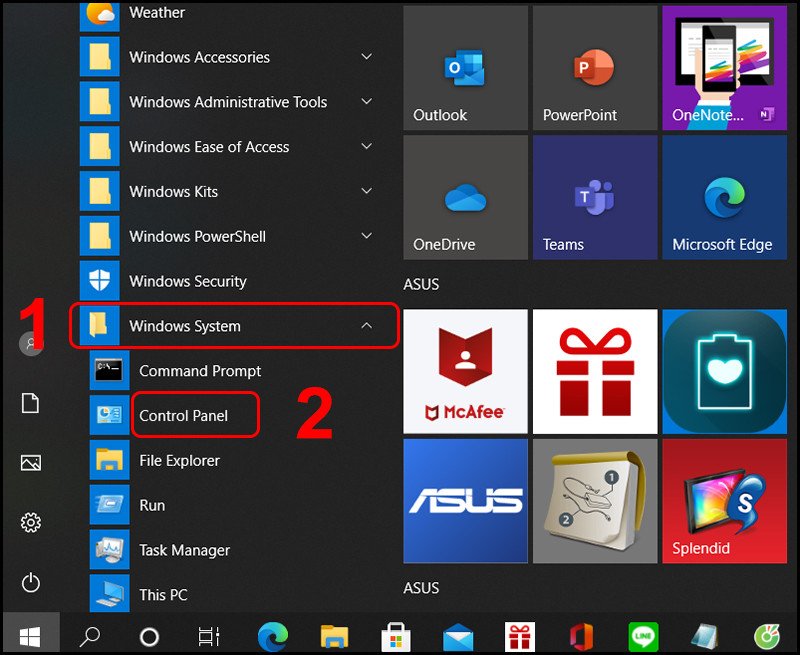Open LINE from the taskbar
The width and height of the screenshot is (800, 655).
[x=643, y=635]
